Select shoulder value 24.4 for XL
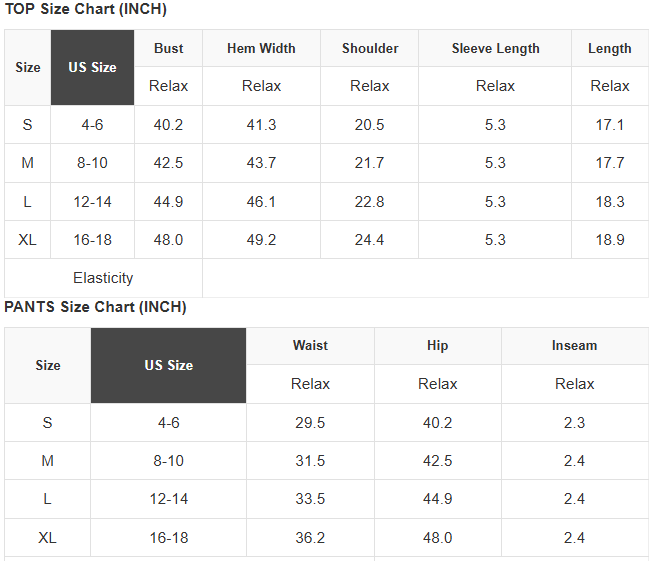This screenshot has height=561, width=652. 370,240
